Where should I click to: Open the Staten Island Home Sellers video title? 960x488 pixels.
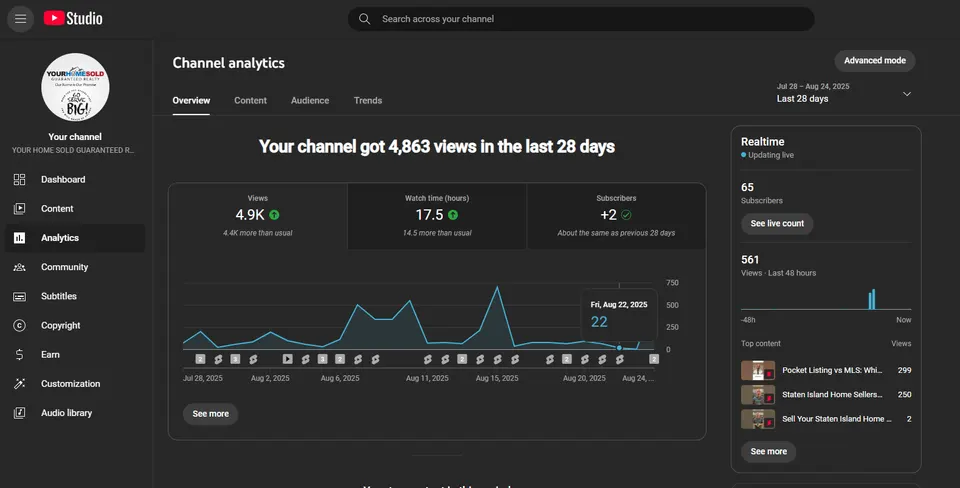832,395
